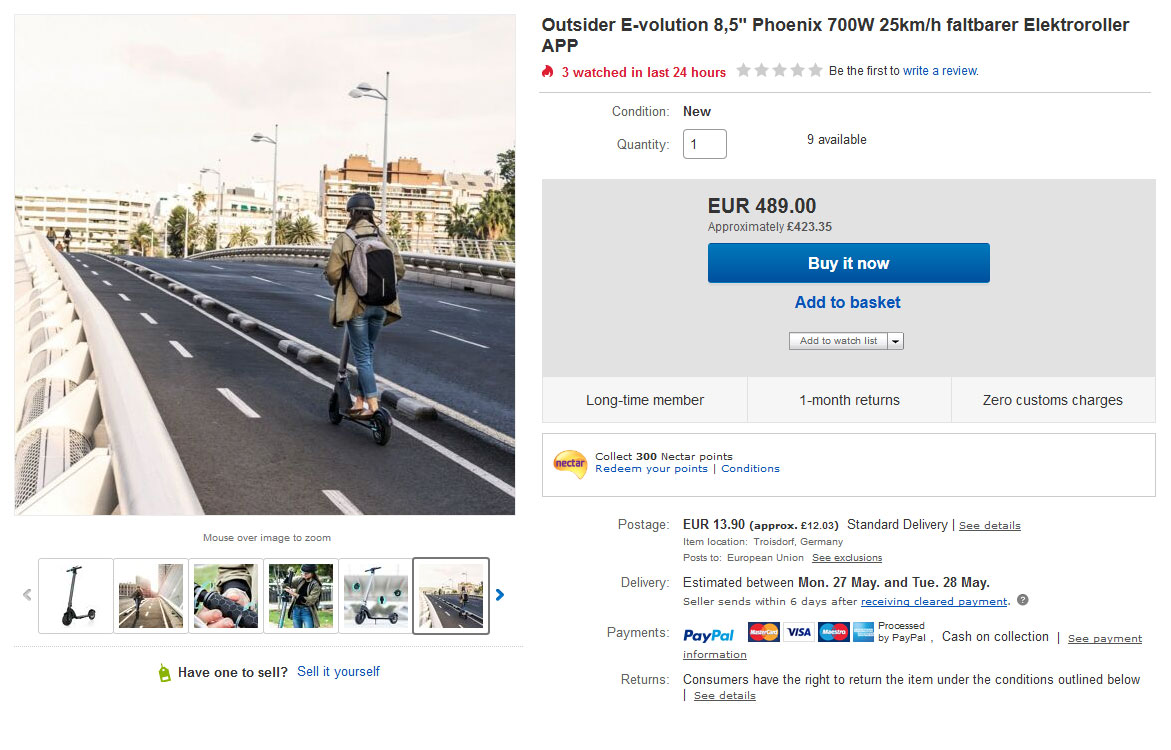
Task: Click the PayPal logo
Action: pyautogui.click(x=708, y=635)
